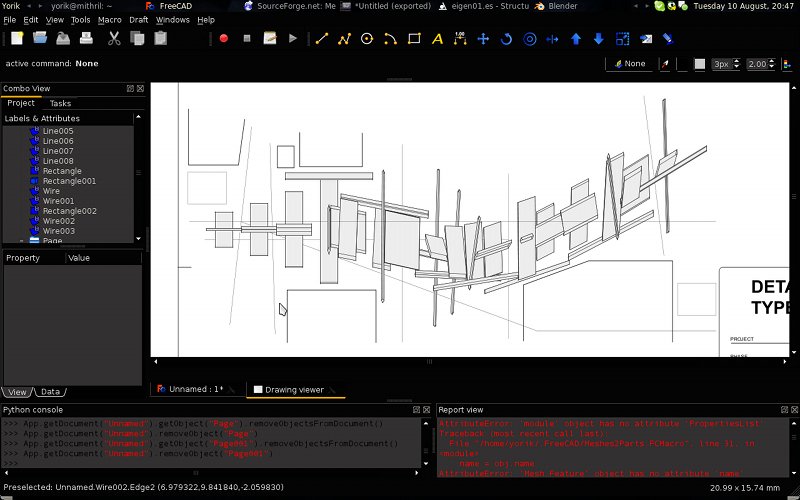Image resolution: width=800 pixels, height=500 pixels.
Task: Click the tree list scroll-down arrow
Action: 138,239
